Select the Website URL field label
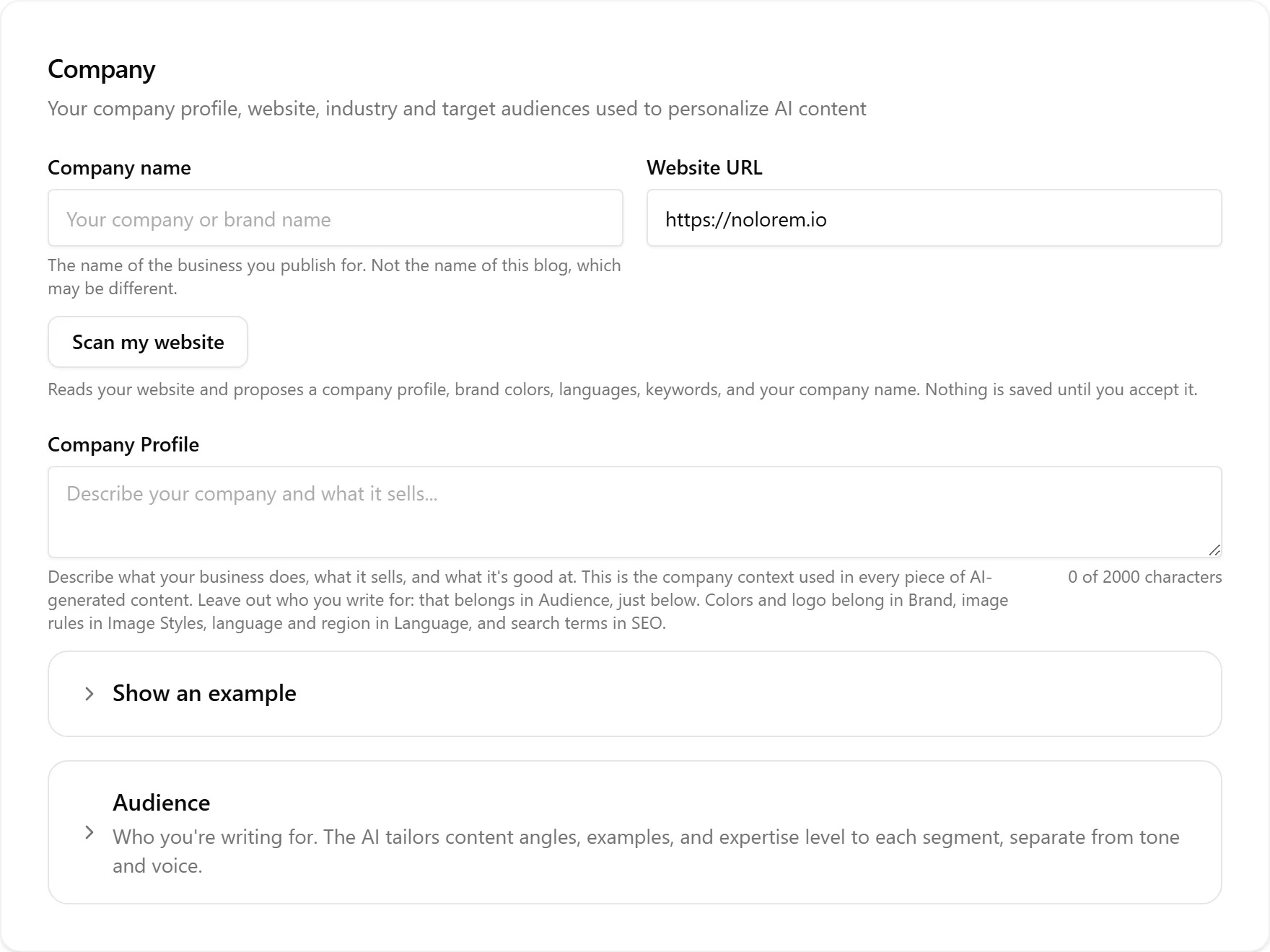1270x952 pixels. 704,167
